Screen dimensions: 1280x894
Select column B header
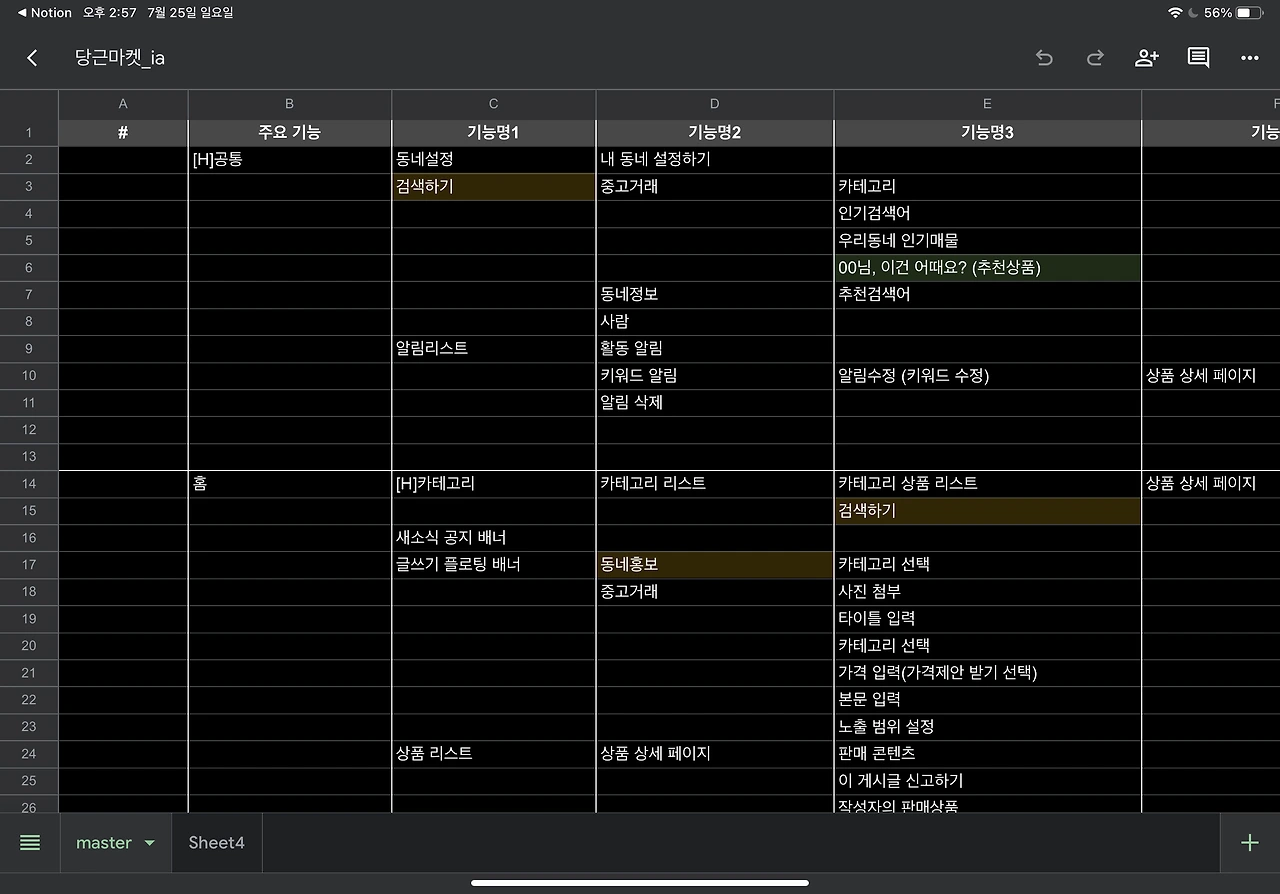point(290,104)
